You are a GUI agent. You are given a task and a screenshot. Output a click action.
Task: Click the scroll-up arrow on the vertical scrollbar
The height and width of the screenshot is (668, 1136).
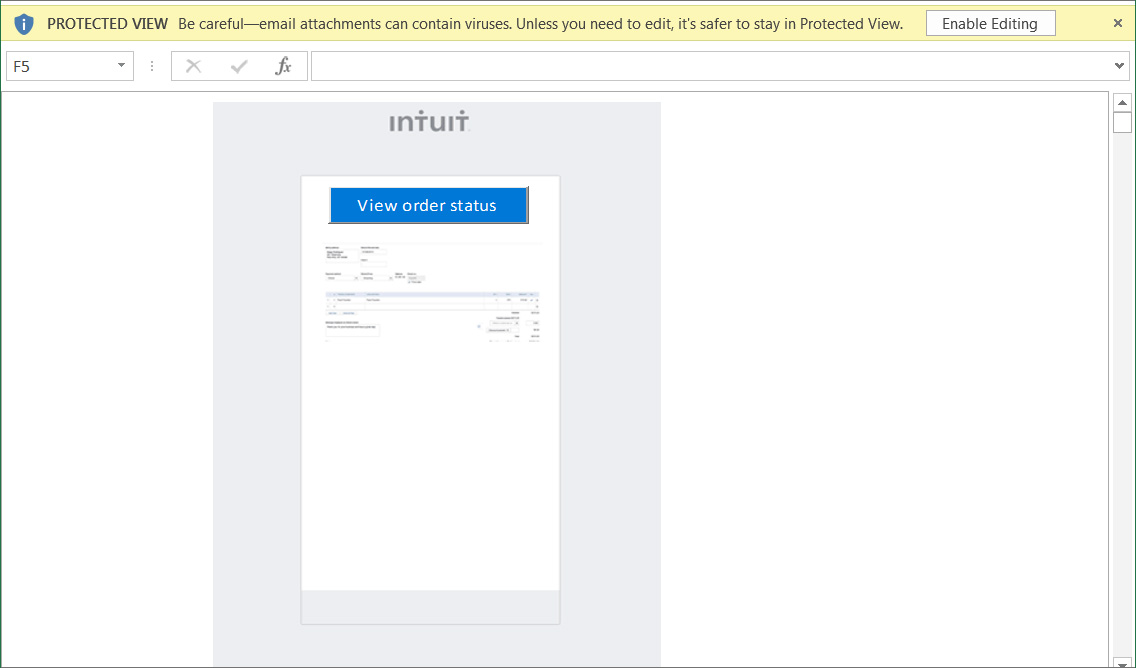[1122, 100]
